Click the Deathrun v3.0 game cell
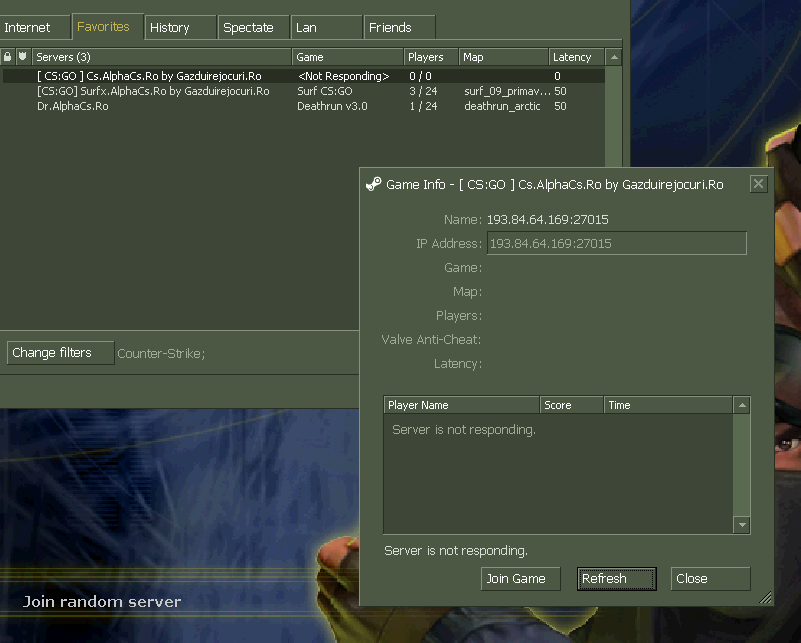The height and width of the screenshot is (643, 801). point(332,106)
